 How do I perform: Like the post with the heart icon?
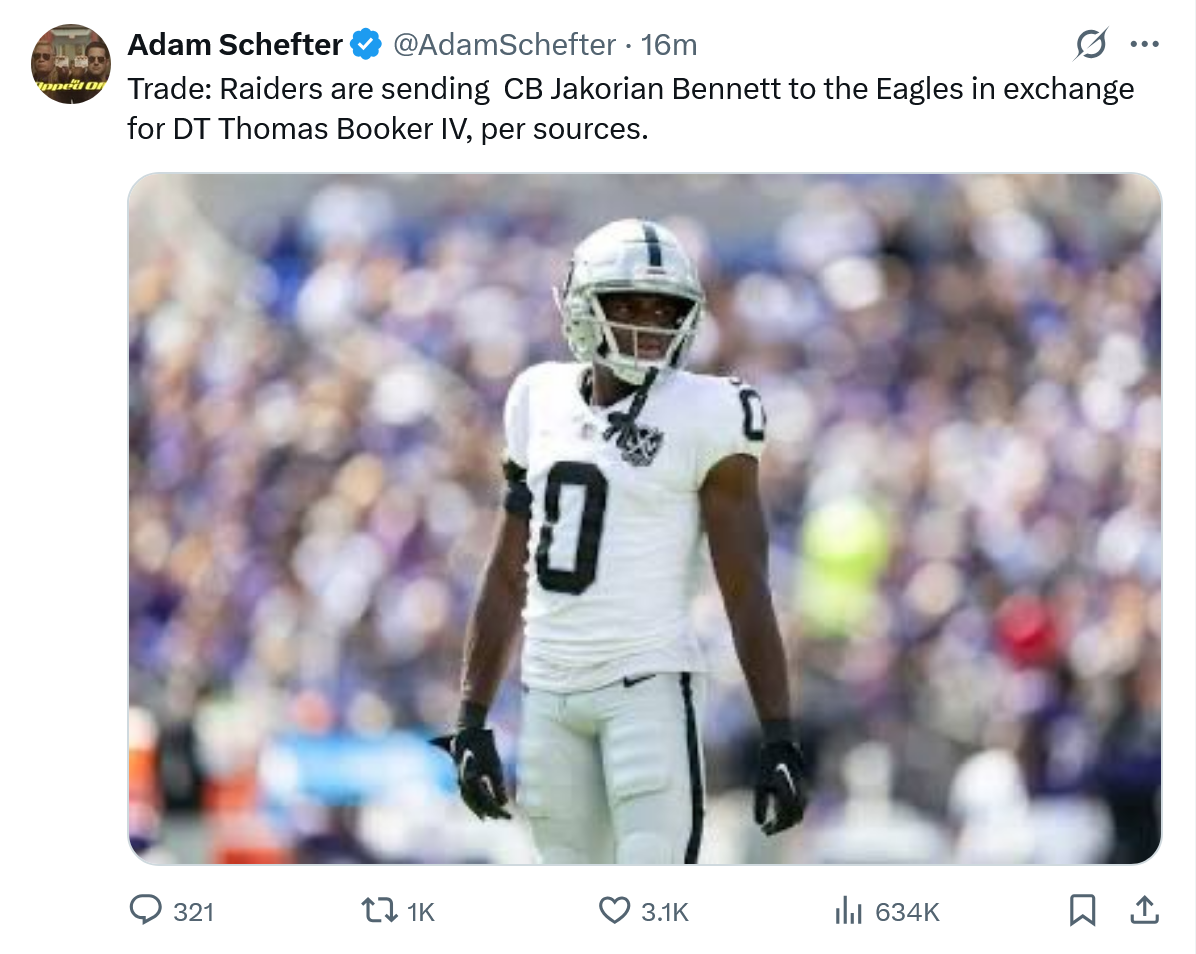(613, 910)
